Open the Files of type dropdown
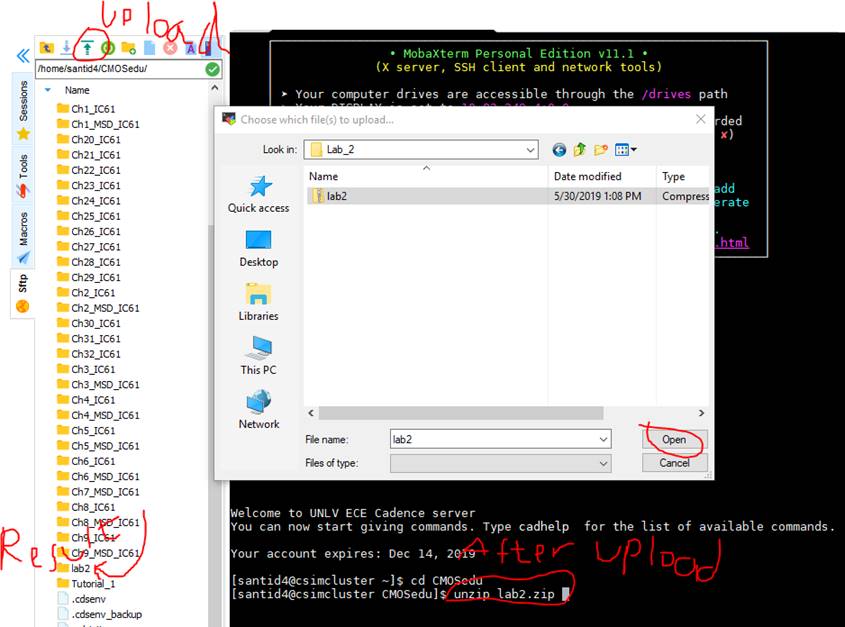The image size is (845, 627). 501,463
